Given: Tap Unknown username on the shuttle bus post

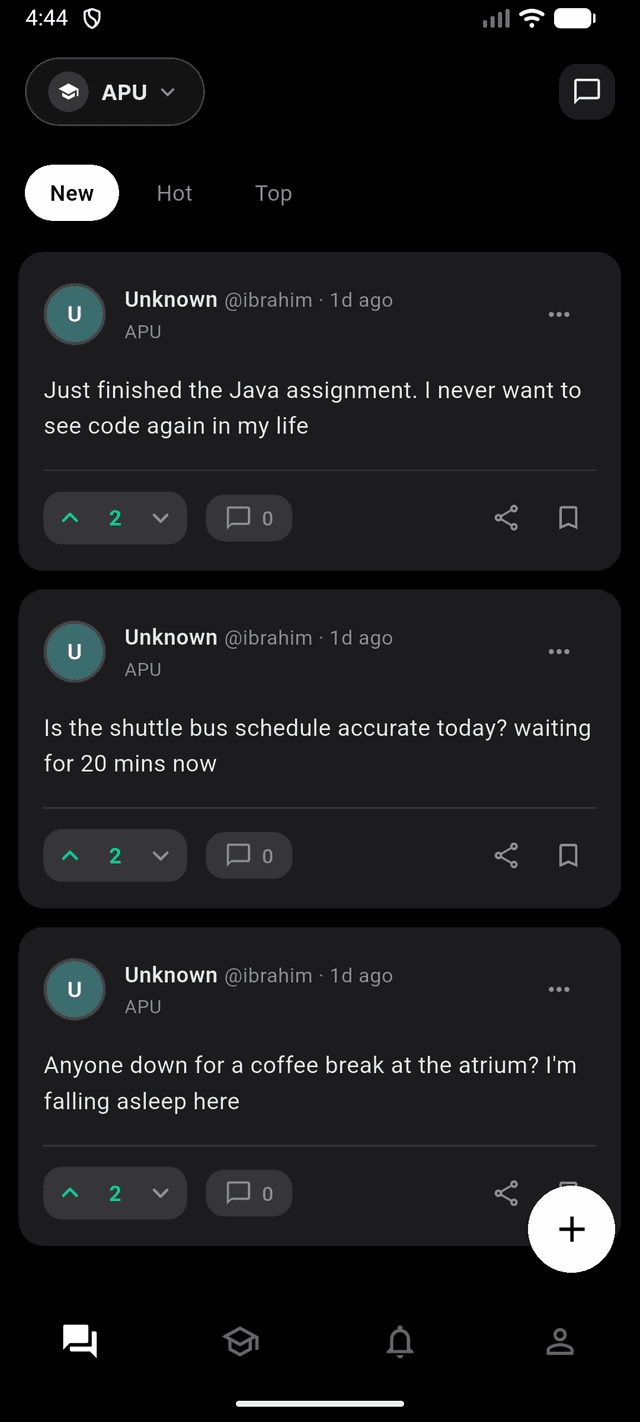Looking at the screenshot, I should click(170, 637).
